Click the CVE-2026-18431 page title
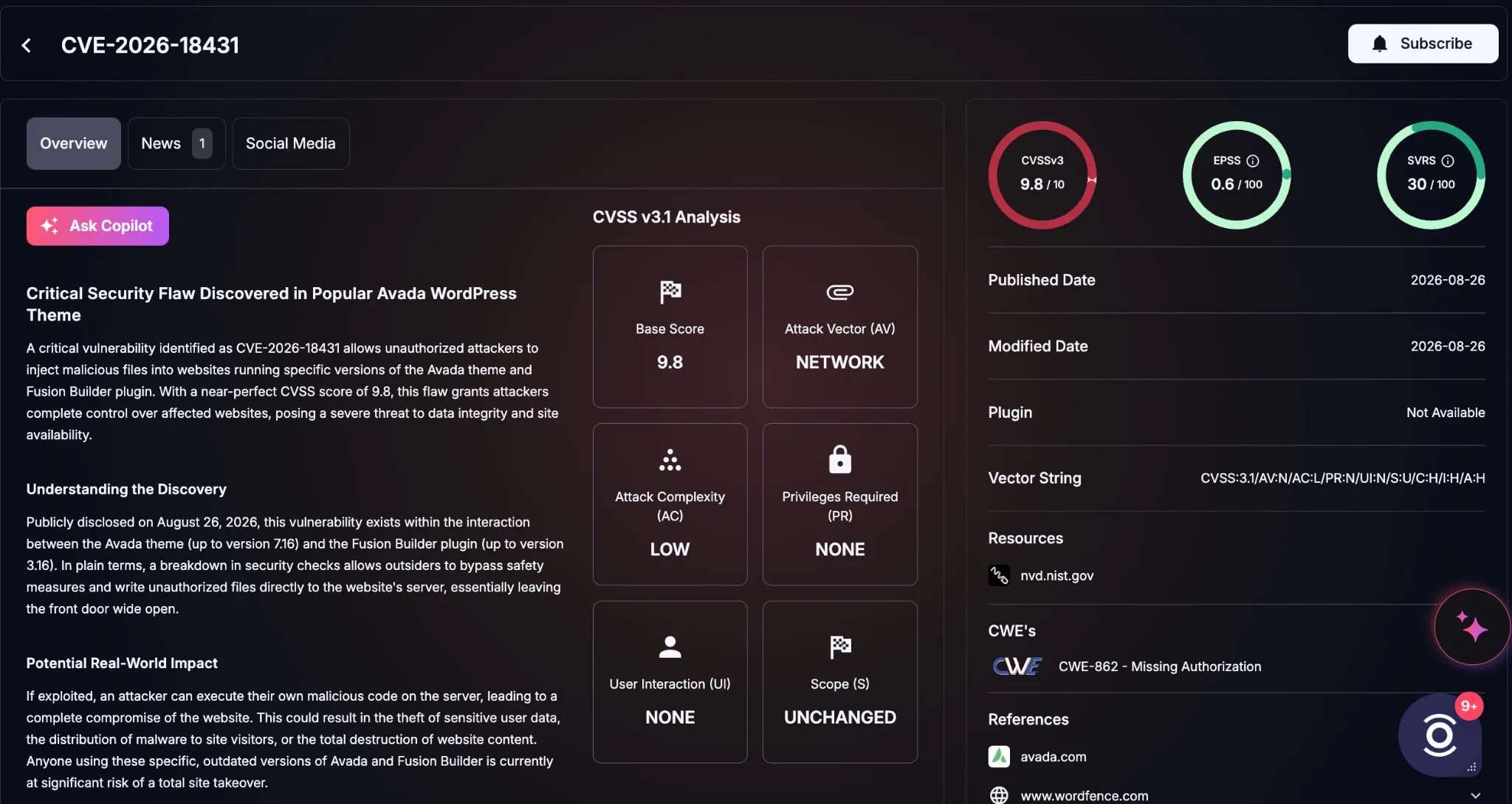The width and height of the screenshot is (1512, 804). click(150, 45)
